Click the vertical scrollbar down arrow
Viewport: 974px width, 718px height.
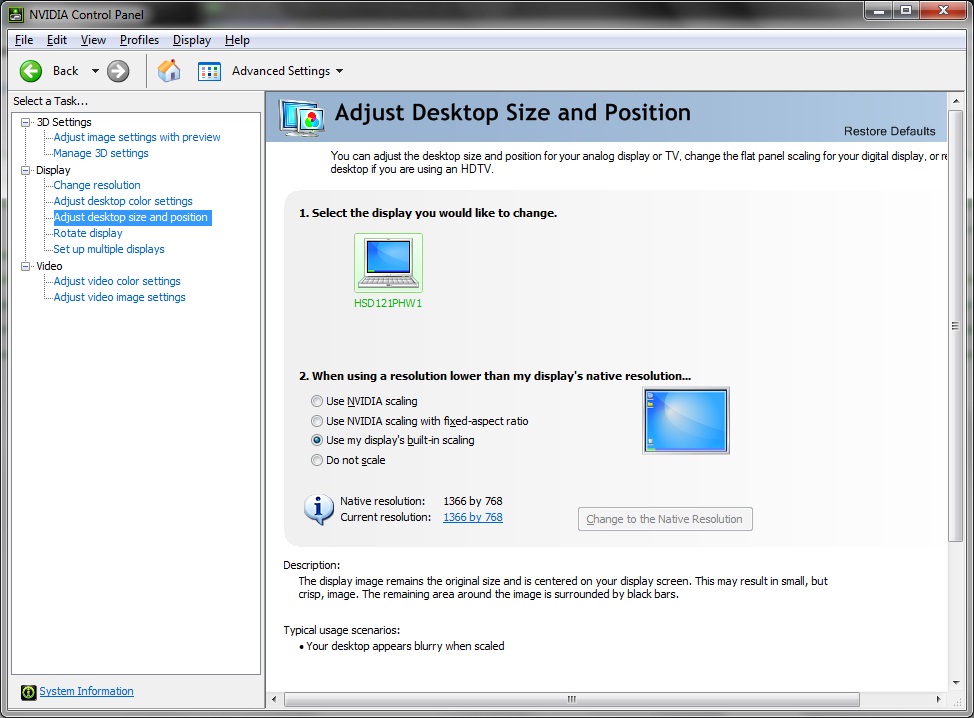coord(955,683)
